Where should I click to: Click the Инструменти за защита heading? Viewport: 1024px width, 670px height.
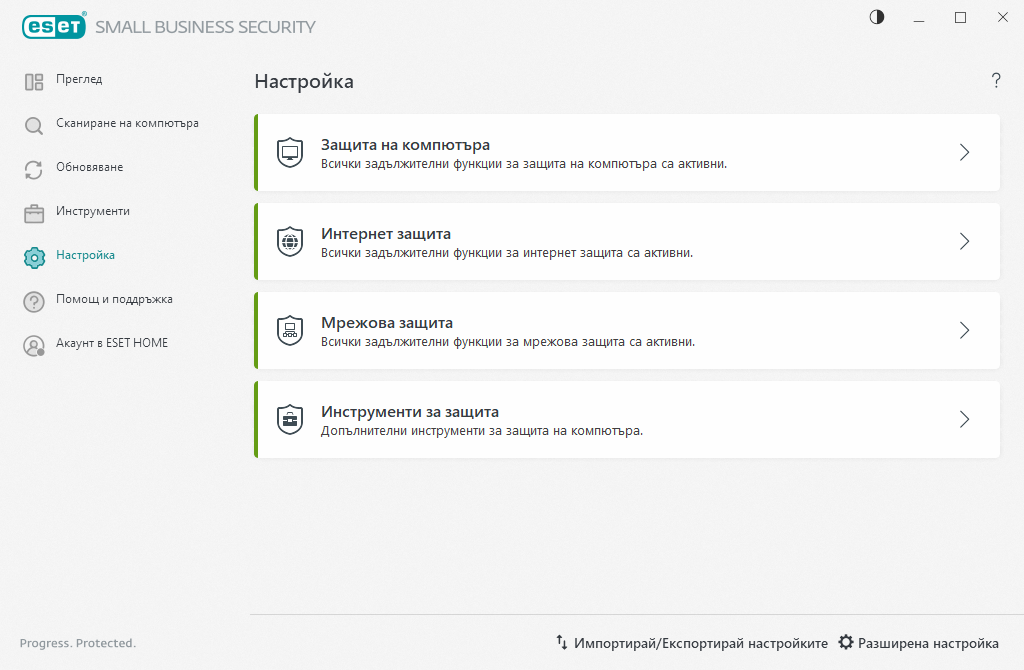[x=410, y=412]
